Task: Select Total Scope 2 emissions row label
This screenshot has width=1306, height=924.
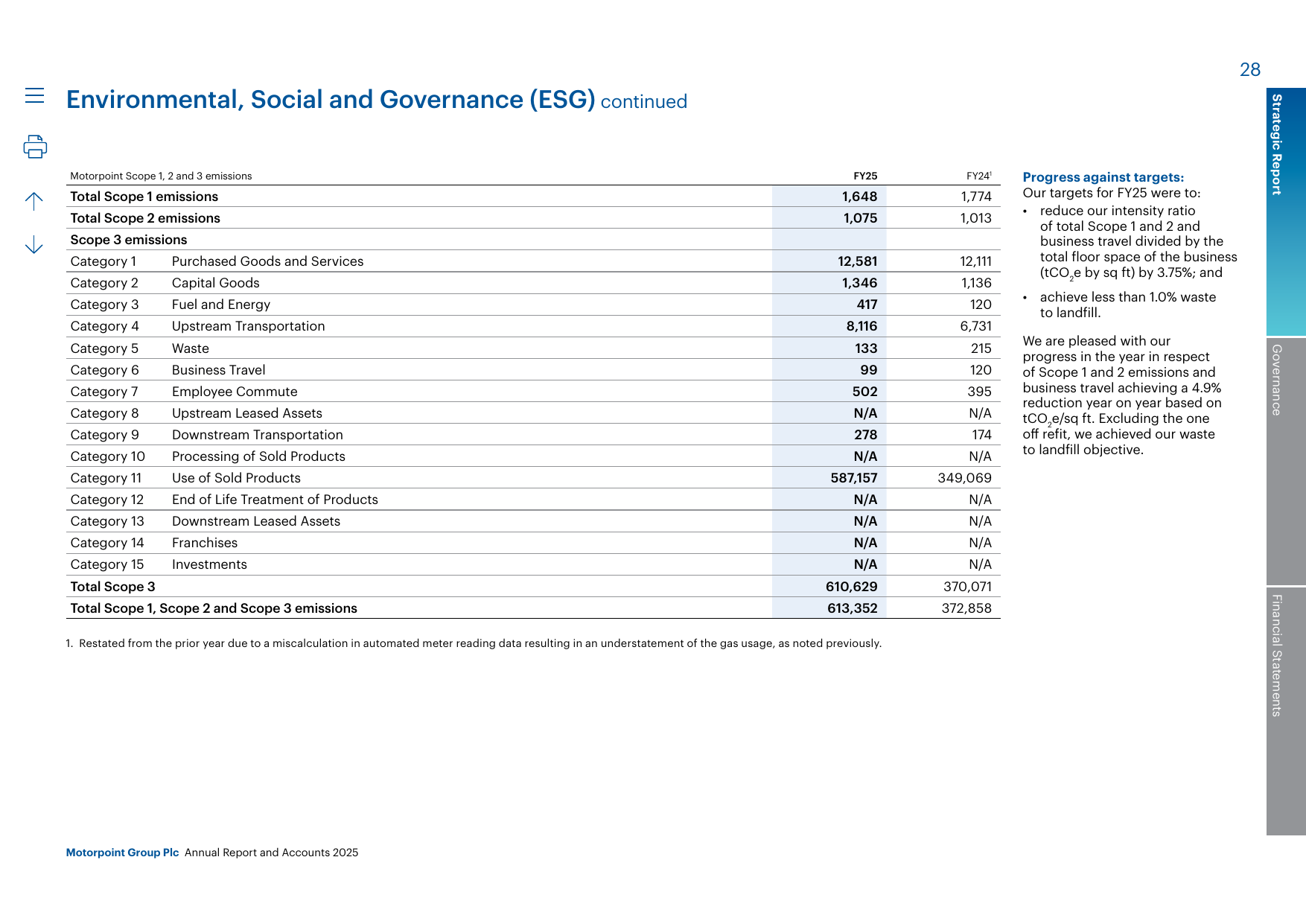Action: click(x=145, y=218)
